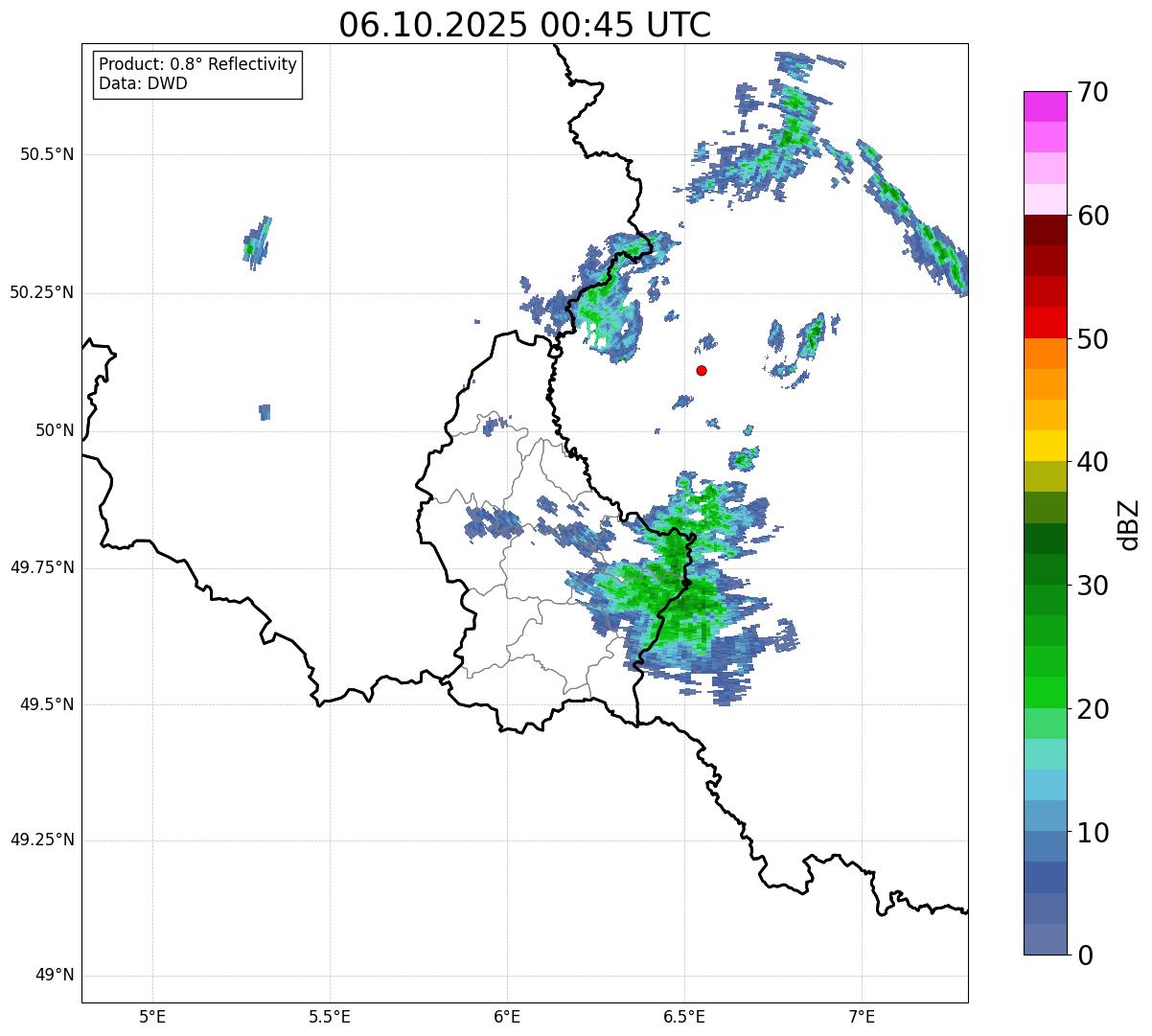Click the colorbar tick label 70

coord(1094,92)
